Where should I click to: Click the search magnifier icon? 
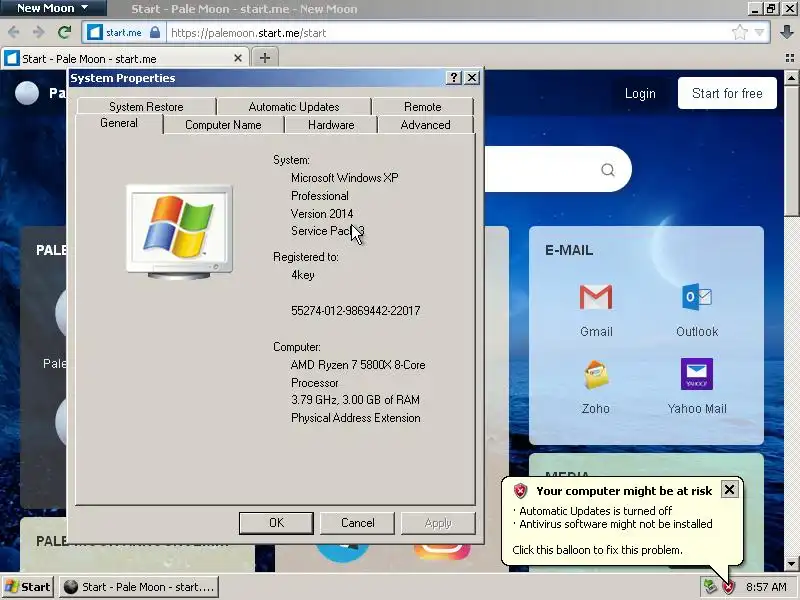(607, 169)
